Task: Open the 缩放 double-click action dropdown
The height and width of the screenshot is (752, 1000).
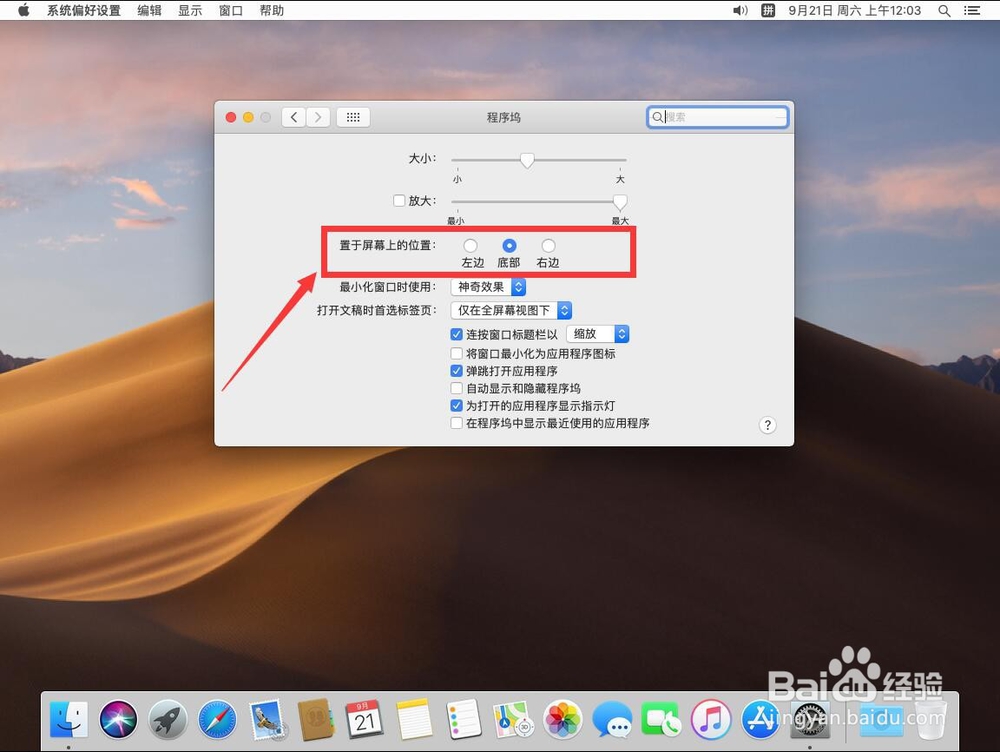Action: 597,333
